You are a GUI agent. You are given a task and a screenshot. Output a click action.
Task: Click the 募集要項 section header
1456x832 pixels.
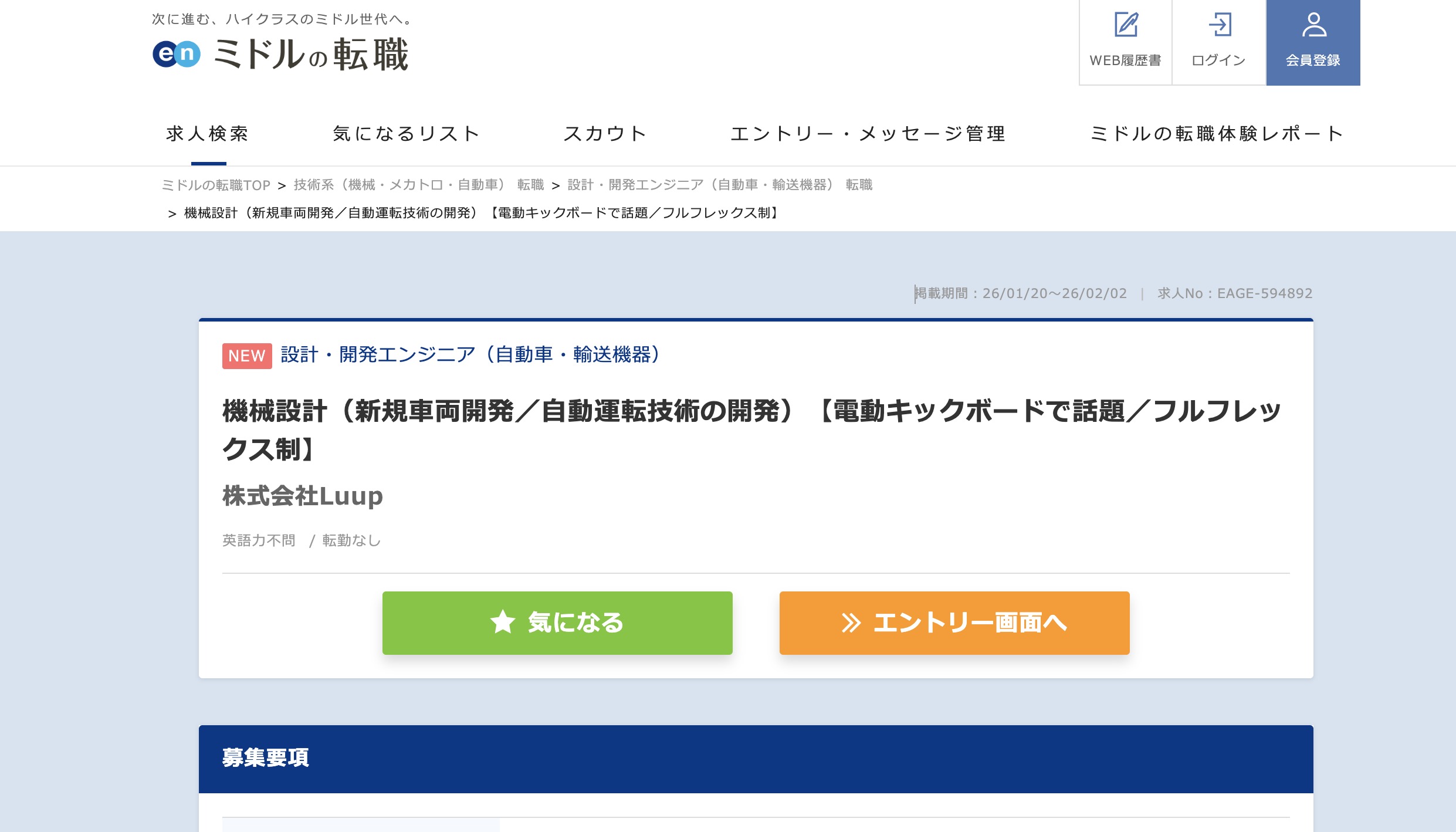point(265,758)
